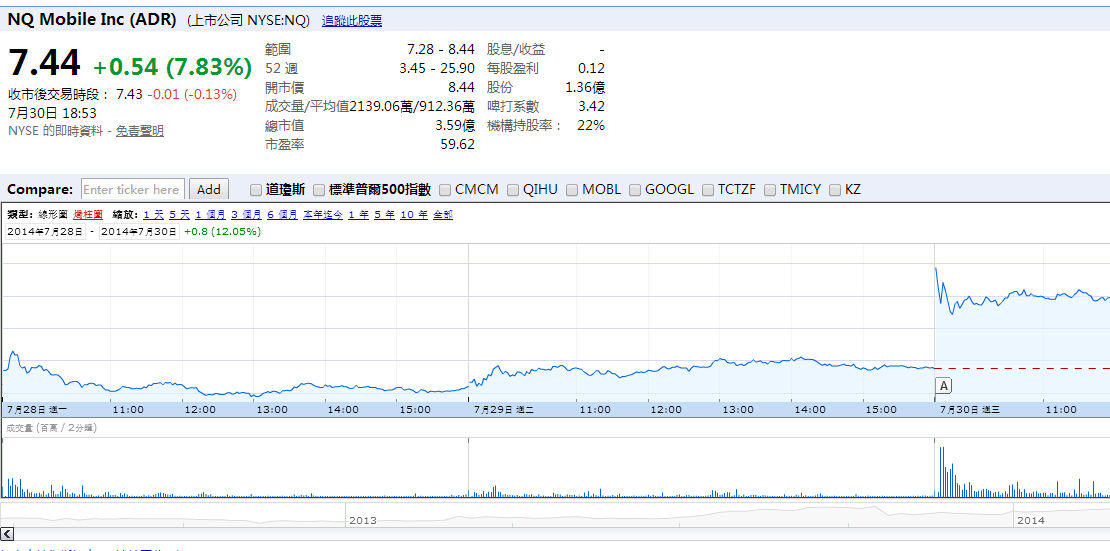The image size is (1110, 551).
Task: Zoom chart to 本年迄今
Action: coord(323,215)
